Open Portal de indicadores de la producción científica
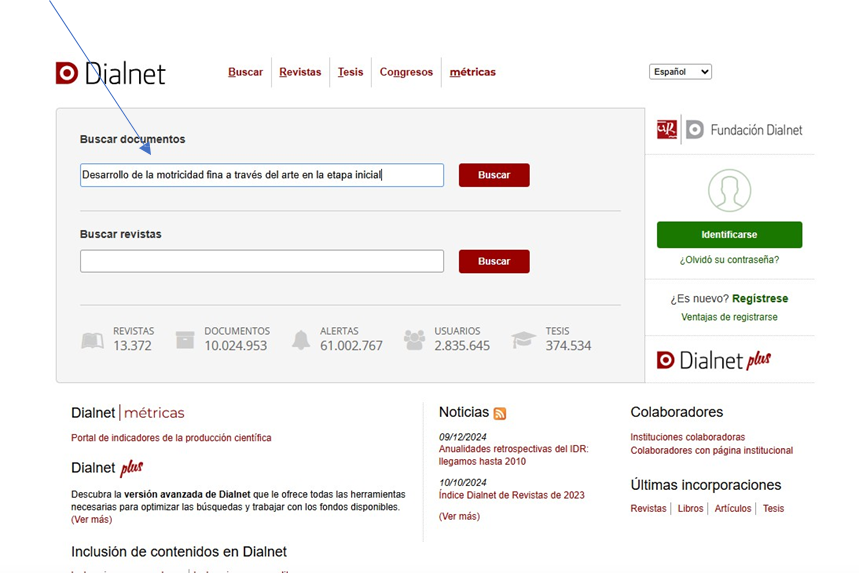Image resolution: width=859 pixels, height=573 pixels. (x=171, y=438)
